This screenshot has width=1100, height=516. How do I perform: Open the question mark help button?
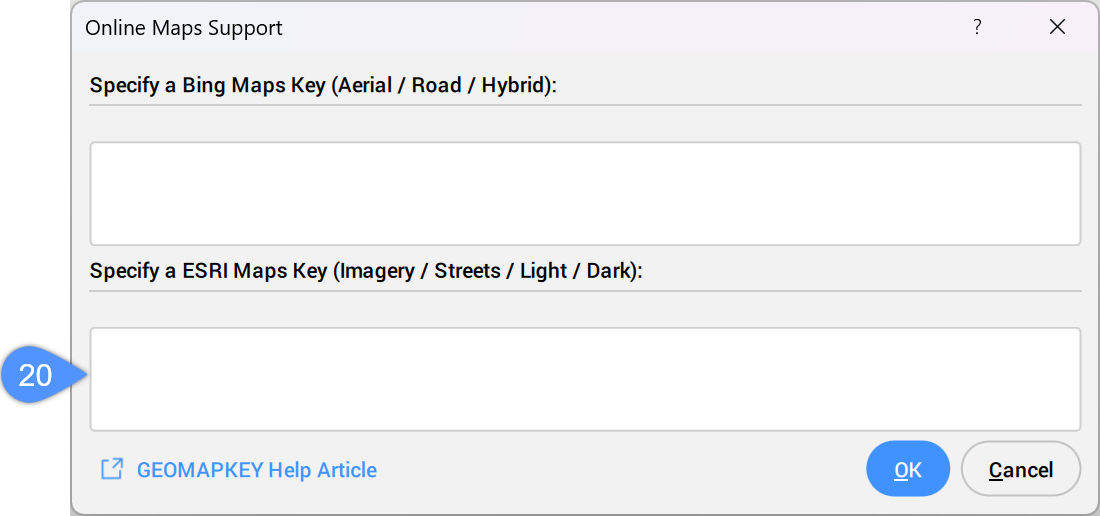point(977,27)
